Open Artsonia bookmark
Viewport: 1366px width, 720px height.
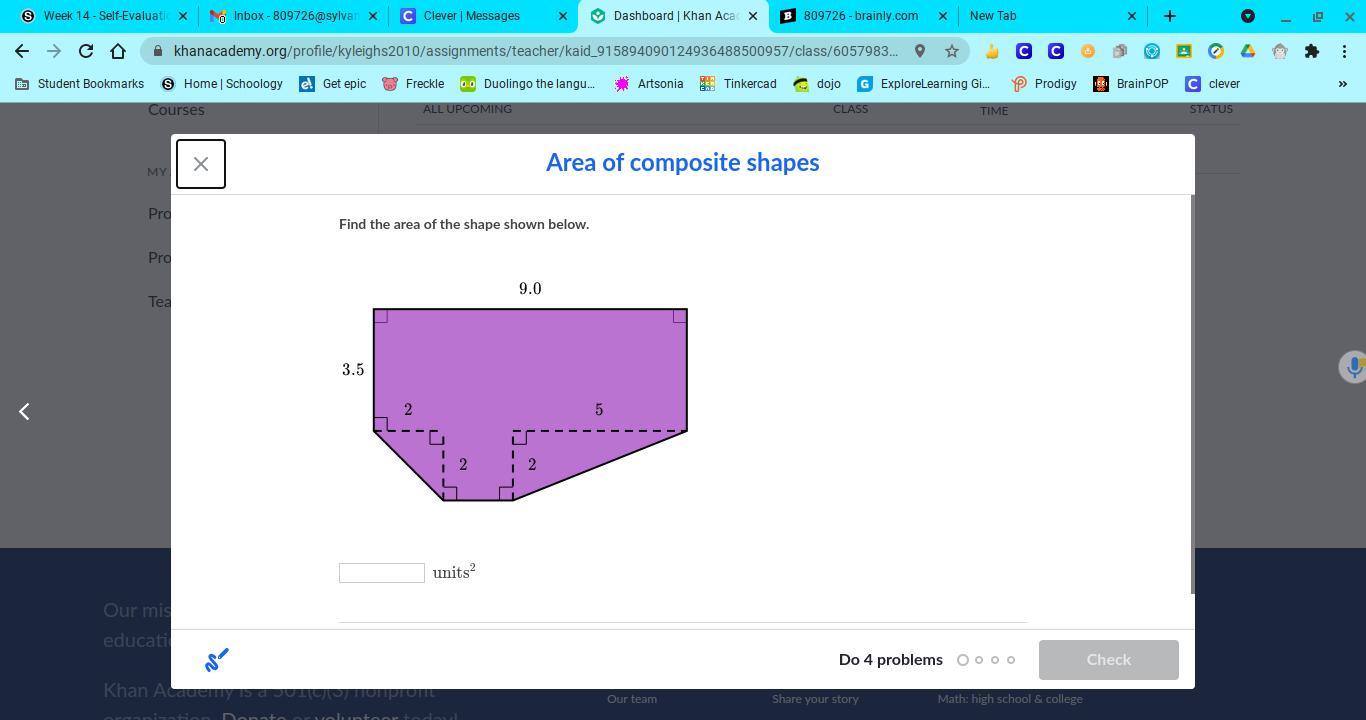(649, 84)
